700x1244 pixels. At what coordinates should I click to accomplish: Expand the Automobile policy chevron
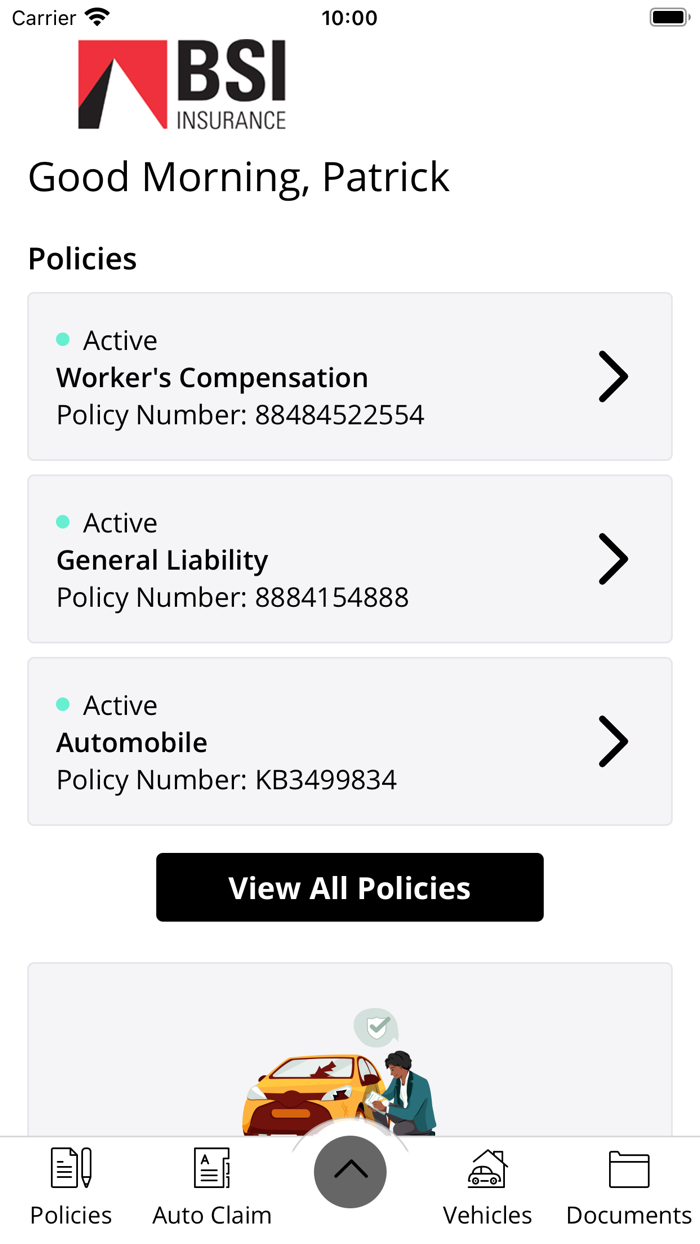coord(613,741)
